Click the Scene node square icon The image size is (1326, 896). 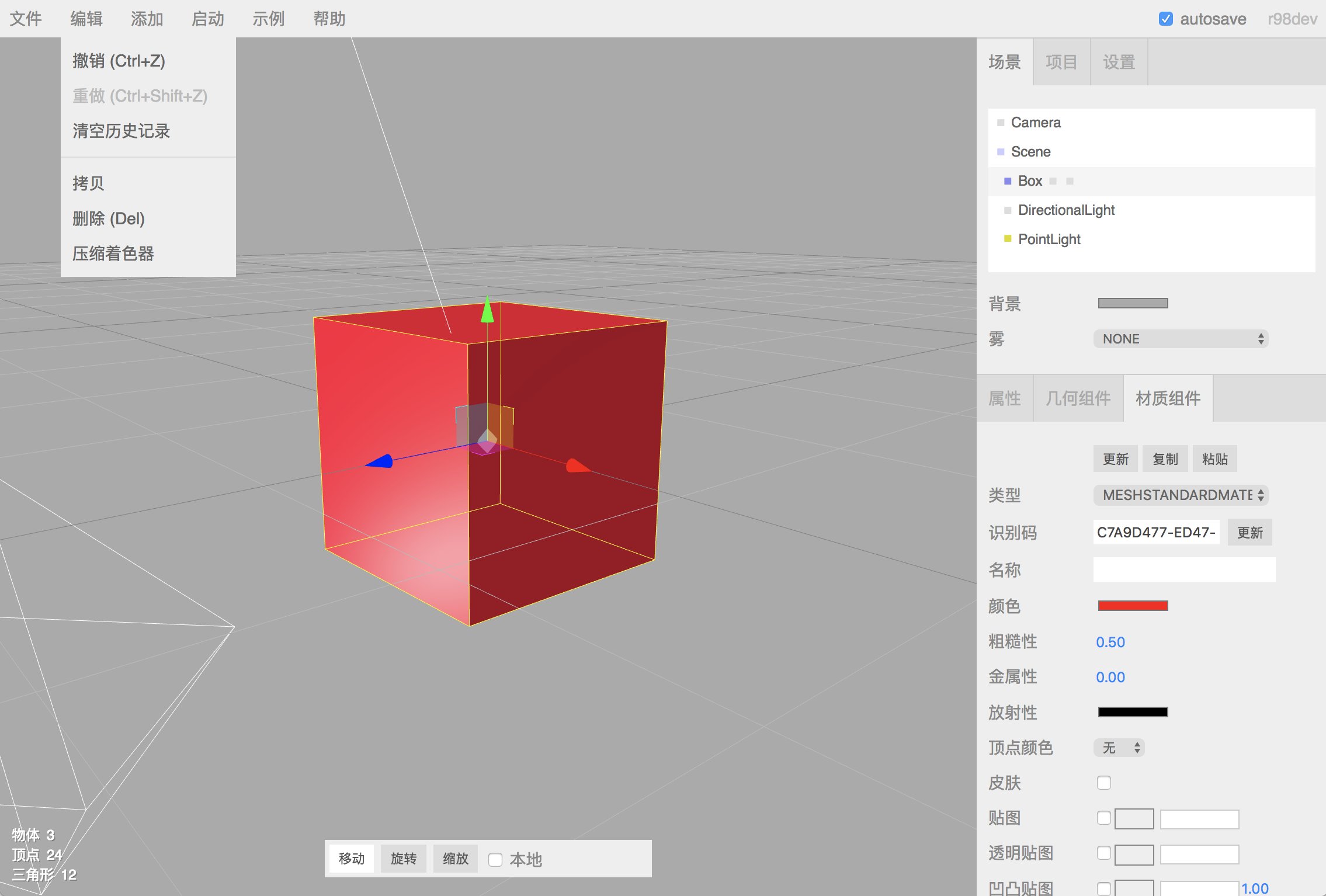(x=1000, y=152)
